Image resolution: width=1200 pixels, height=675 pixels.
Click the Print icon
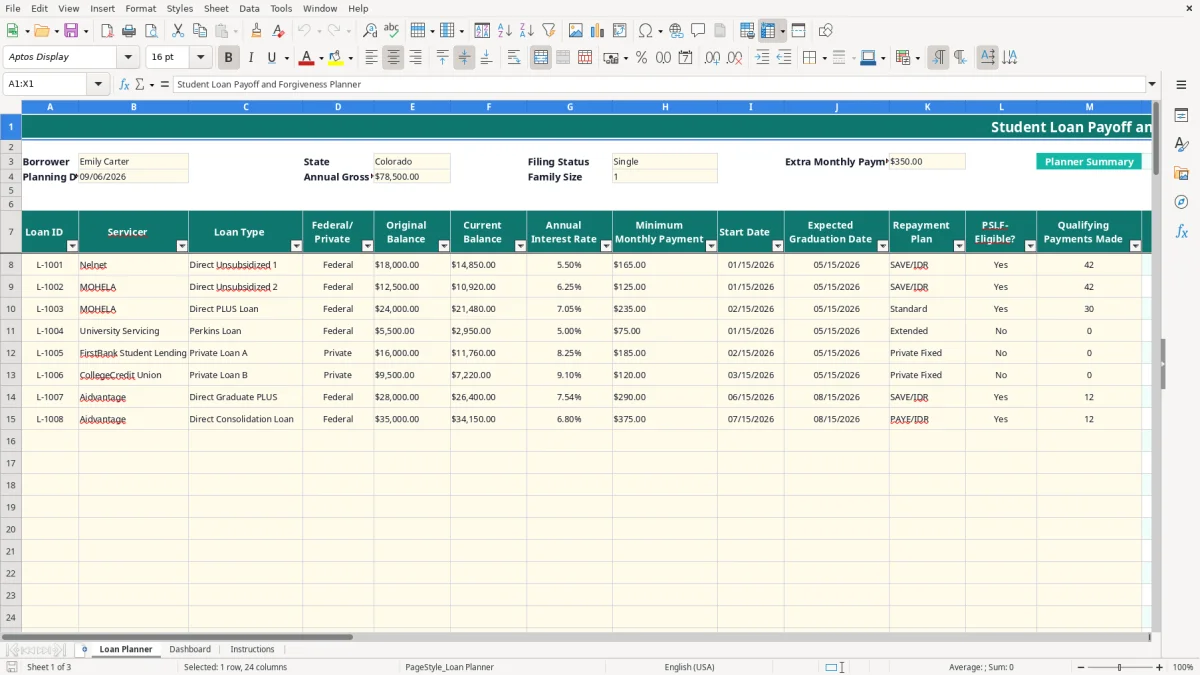pos(129,31)
